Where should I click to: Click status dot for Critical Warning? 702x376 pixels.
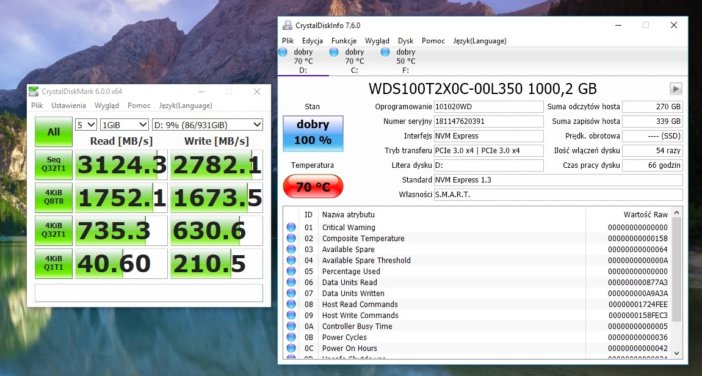[x=291, y=227]
